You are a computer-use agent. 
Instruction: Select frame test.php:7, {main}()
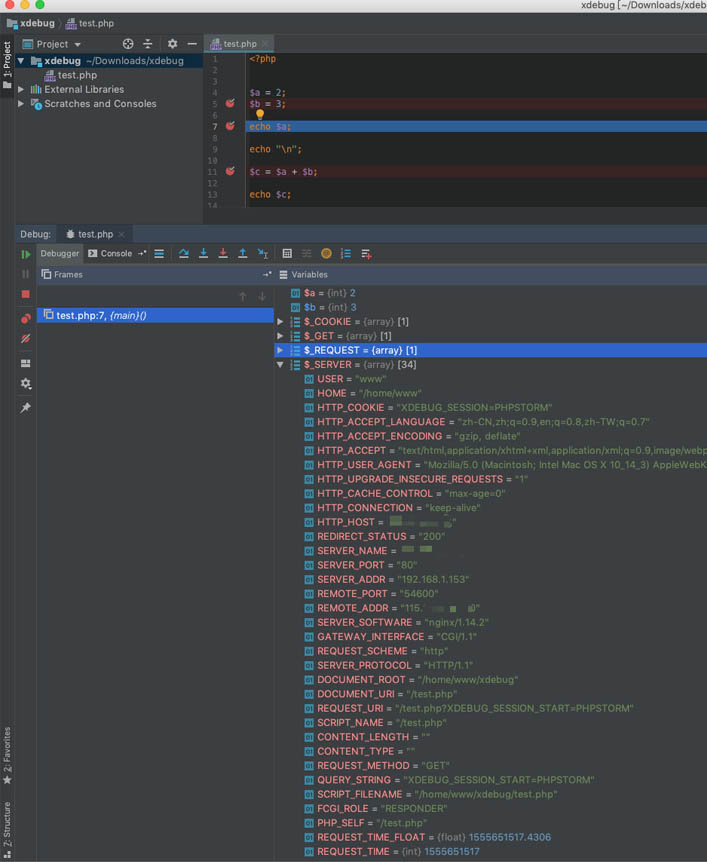(155, 315)
